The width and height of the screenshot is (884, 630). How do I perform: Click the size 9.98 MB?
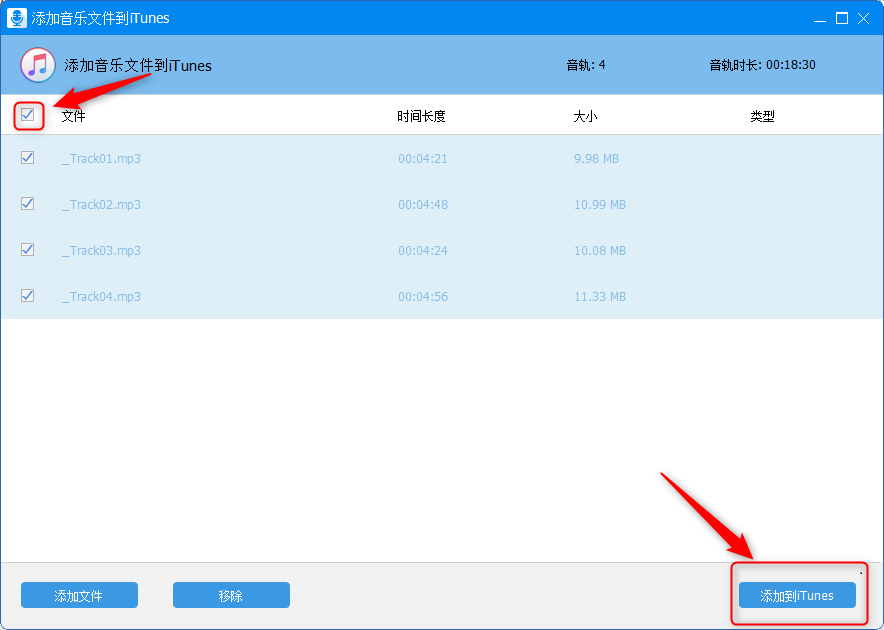click(596, 158)
